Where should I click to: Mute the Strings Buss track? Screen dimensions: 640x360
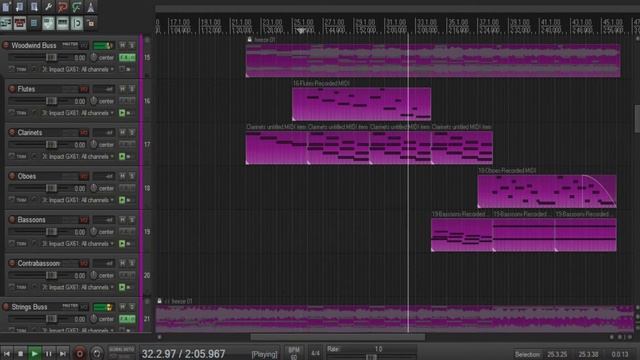pos(122,307)
